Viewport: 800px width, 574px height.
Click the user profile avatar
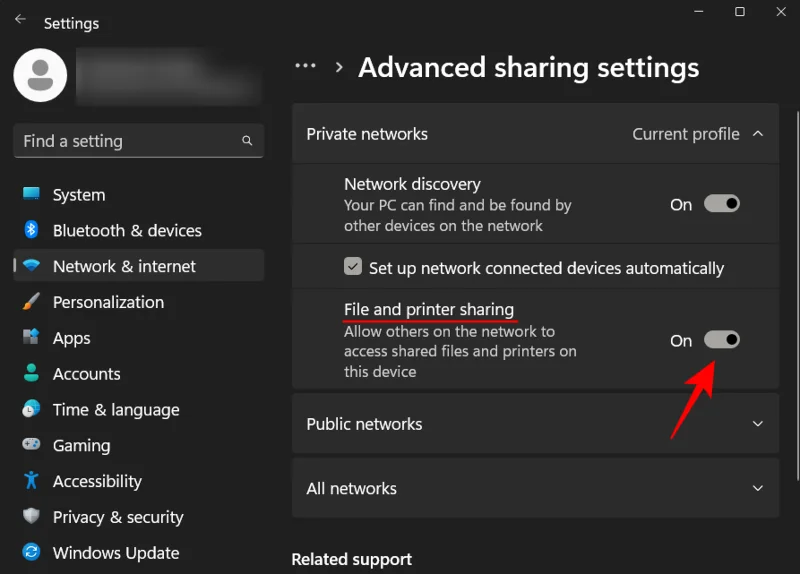click(x=40, y=75)
